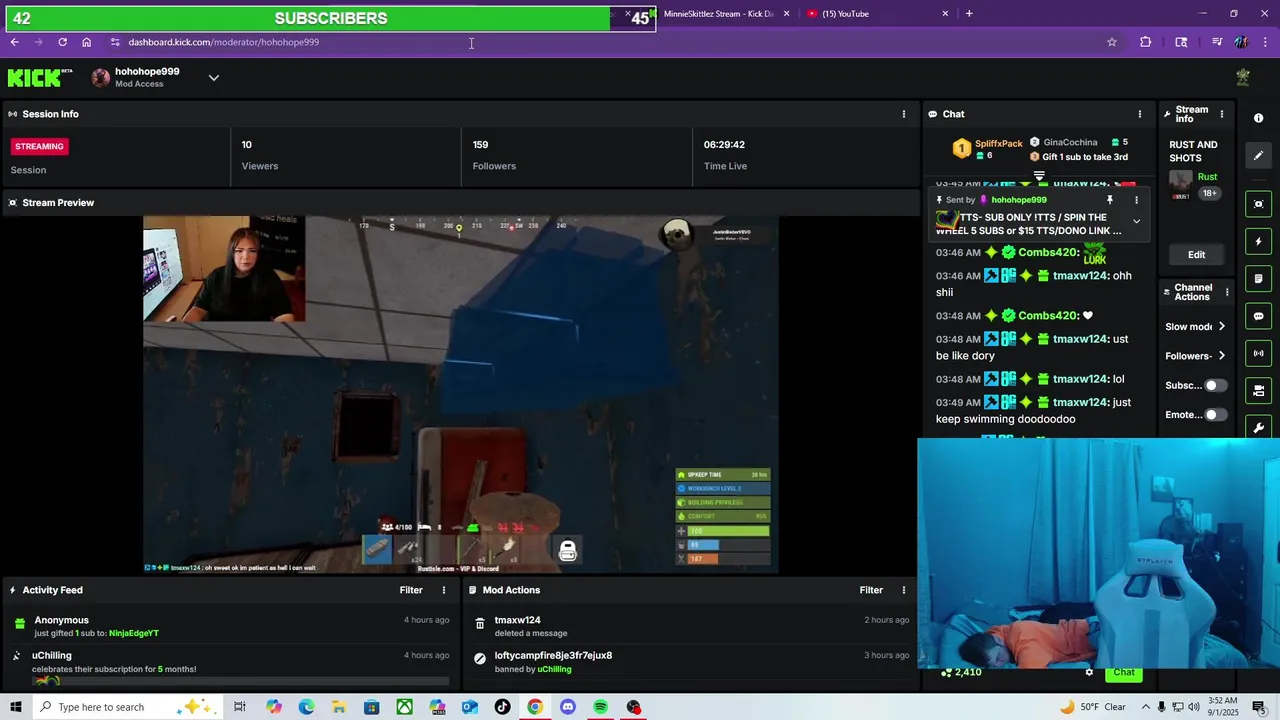This screenshot has height=720, width=1280.
Task: Select the lightning bolt icon in sidebar
Action: [1258, 241]
